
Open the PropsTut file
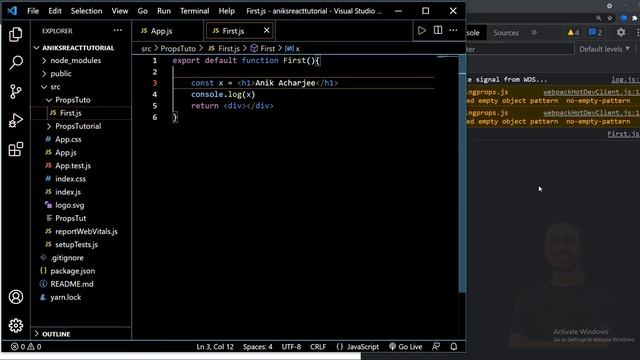(x=71, y=218)
